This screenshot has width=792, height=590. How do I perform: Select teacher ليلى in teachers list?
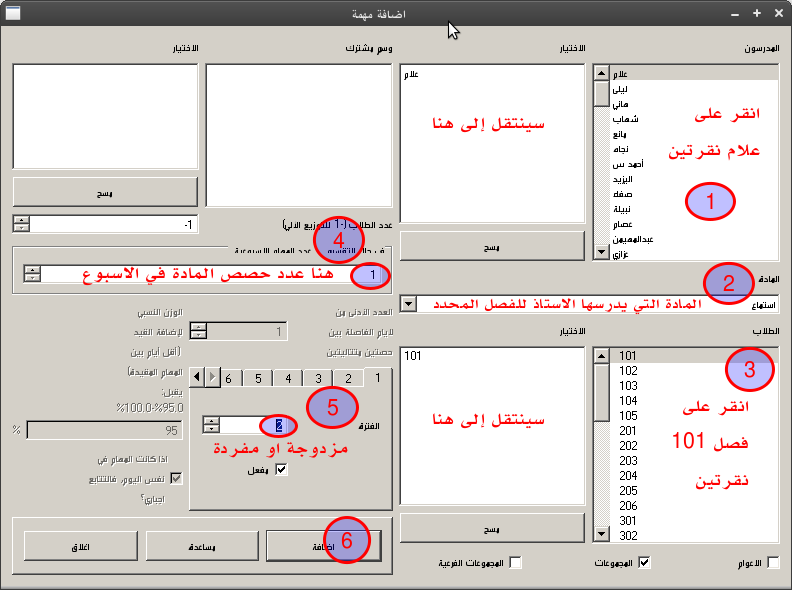(621, 89)
